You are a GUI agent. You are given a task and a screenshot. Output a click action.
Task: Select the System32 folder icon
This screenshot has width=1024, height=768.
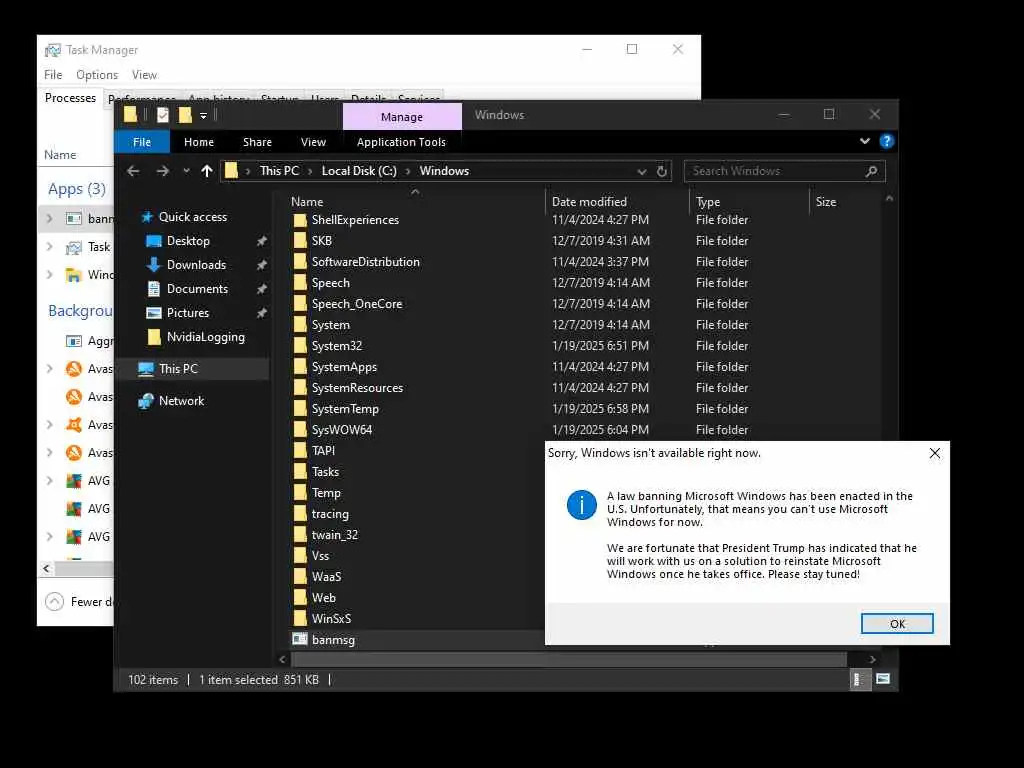pos(300,346)
